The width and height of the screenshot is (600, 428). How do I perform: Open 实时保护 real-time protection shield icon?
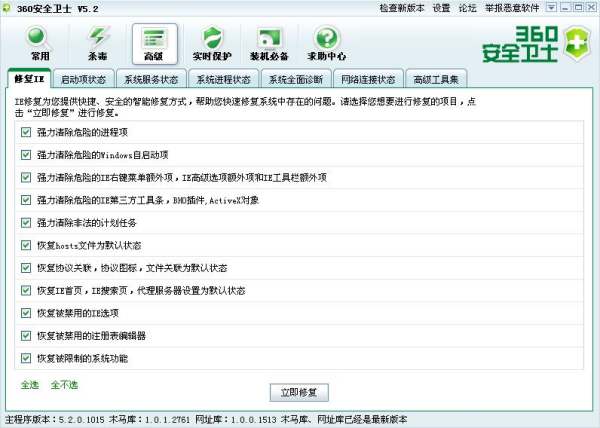(212, 43)
